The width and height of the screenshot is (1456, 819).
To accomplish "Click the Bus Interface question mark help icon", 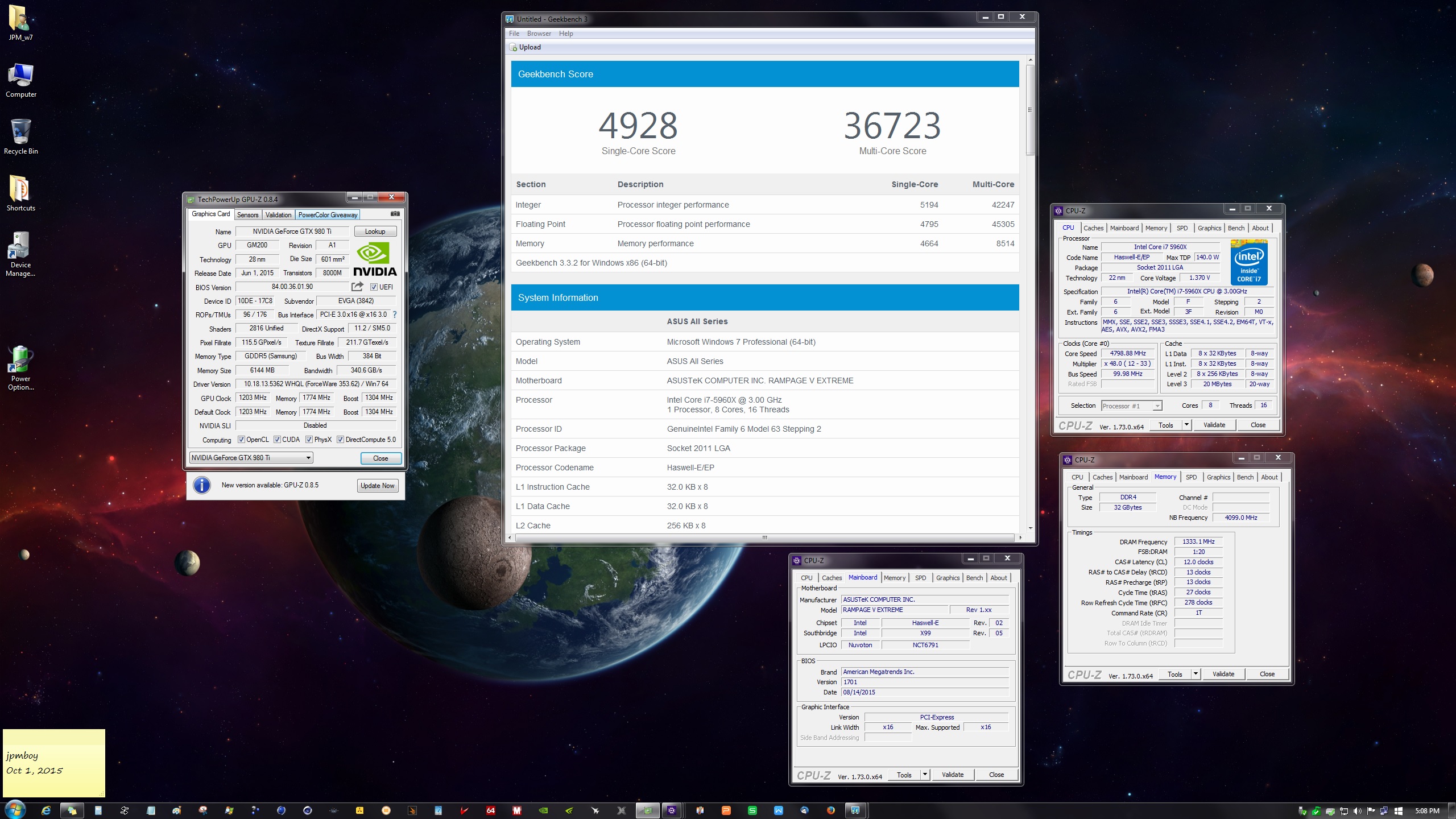I will coord(395,315).
